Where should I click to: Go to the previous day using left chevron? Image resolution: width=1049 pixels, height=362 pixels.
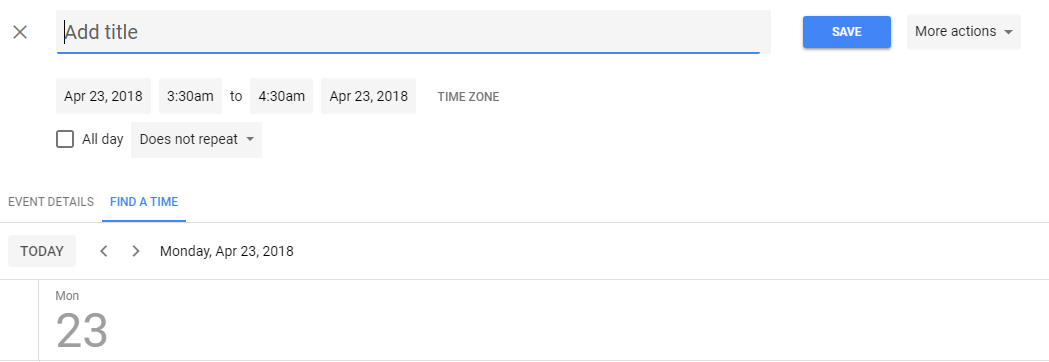point(104,251)
